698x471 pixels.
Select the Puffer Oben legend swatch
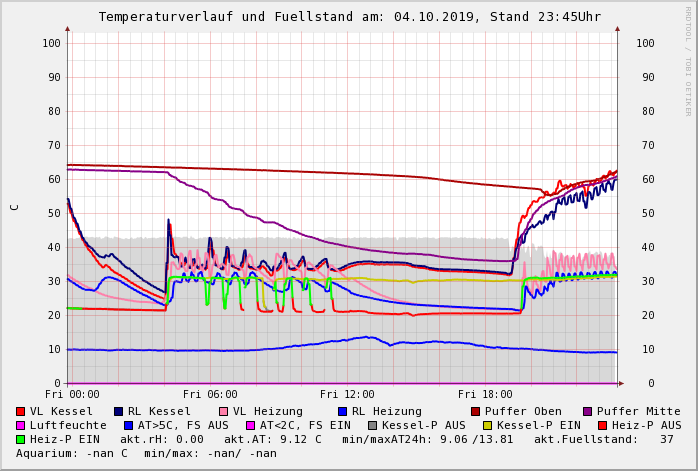click(x=476, y=411)
